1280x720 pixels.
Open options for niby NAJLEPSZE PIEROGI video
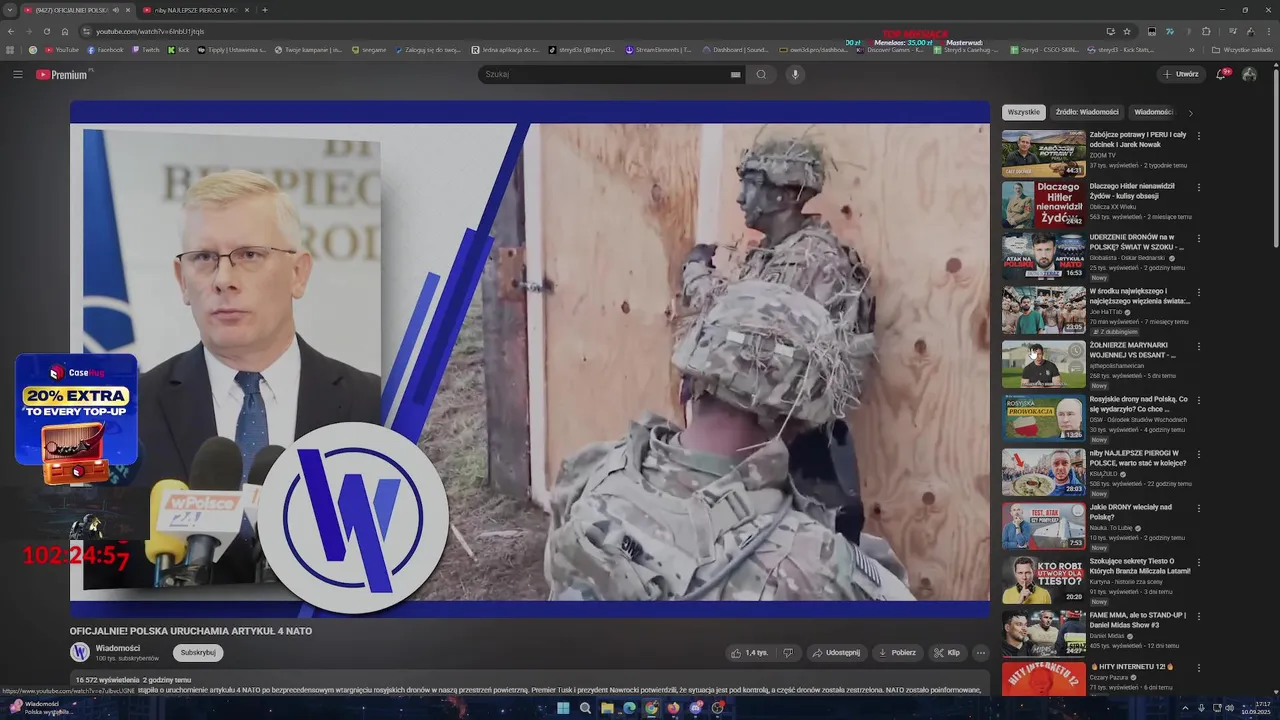tap(1198, 455)
